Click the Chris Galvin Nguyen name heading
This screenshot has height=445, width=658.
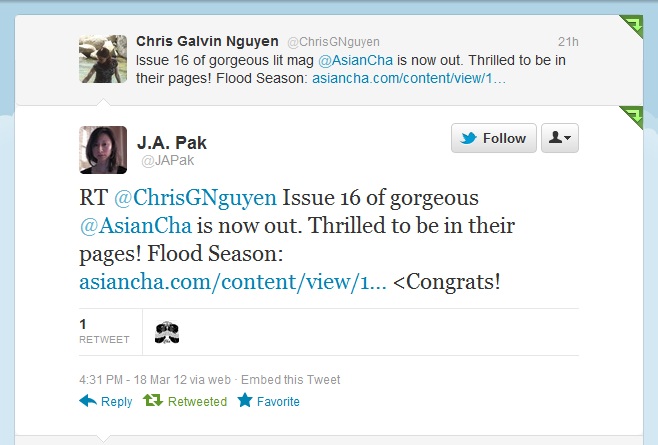(207, 41)
